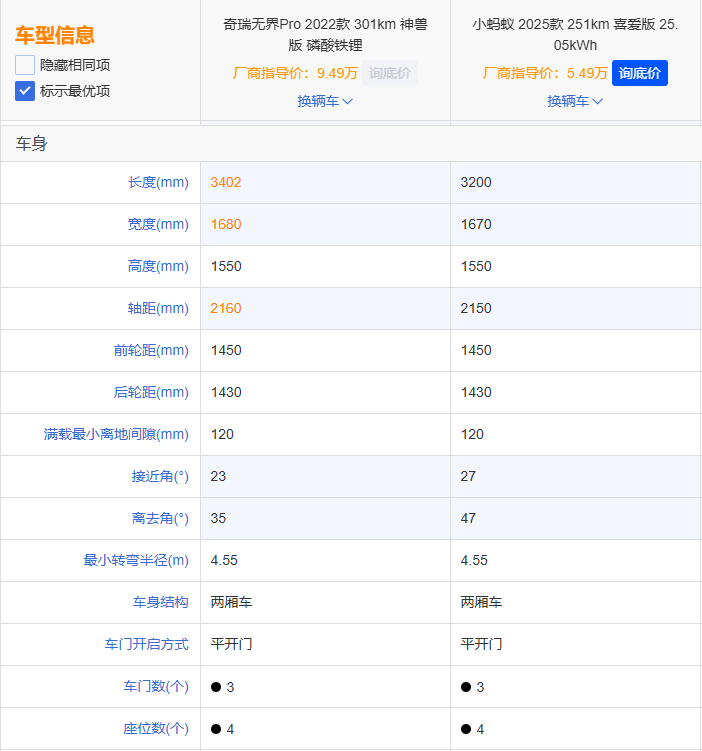Click the 轴距(mm) parameter label
702x751 pixels.
click(x=158, y=308)
